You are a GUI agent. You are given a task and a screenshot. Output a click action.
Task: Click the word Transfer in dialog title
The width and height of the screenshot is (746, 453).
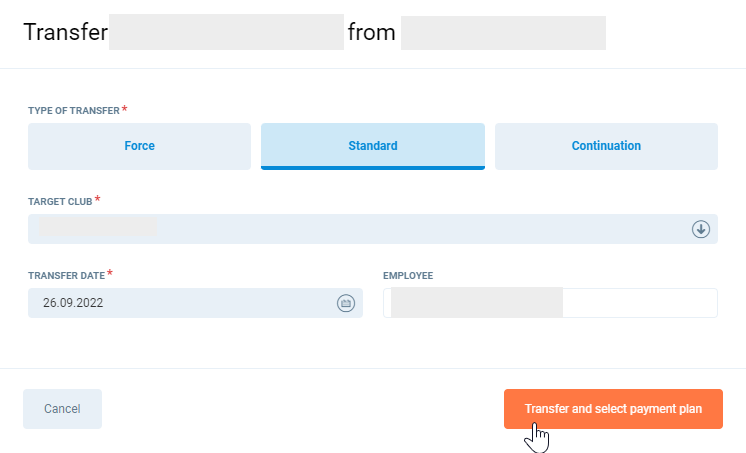pos(65,32)
